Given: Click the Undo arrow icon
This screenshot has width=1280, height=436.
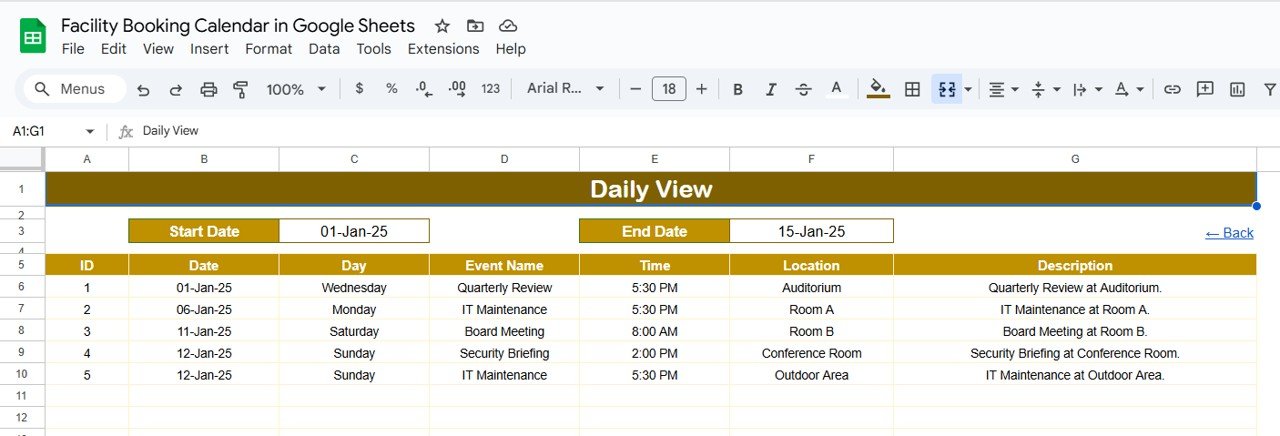Looking at the screenshot, I should click(x=143, y=89).
